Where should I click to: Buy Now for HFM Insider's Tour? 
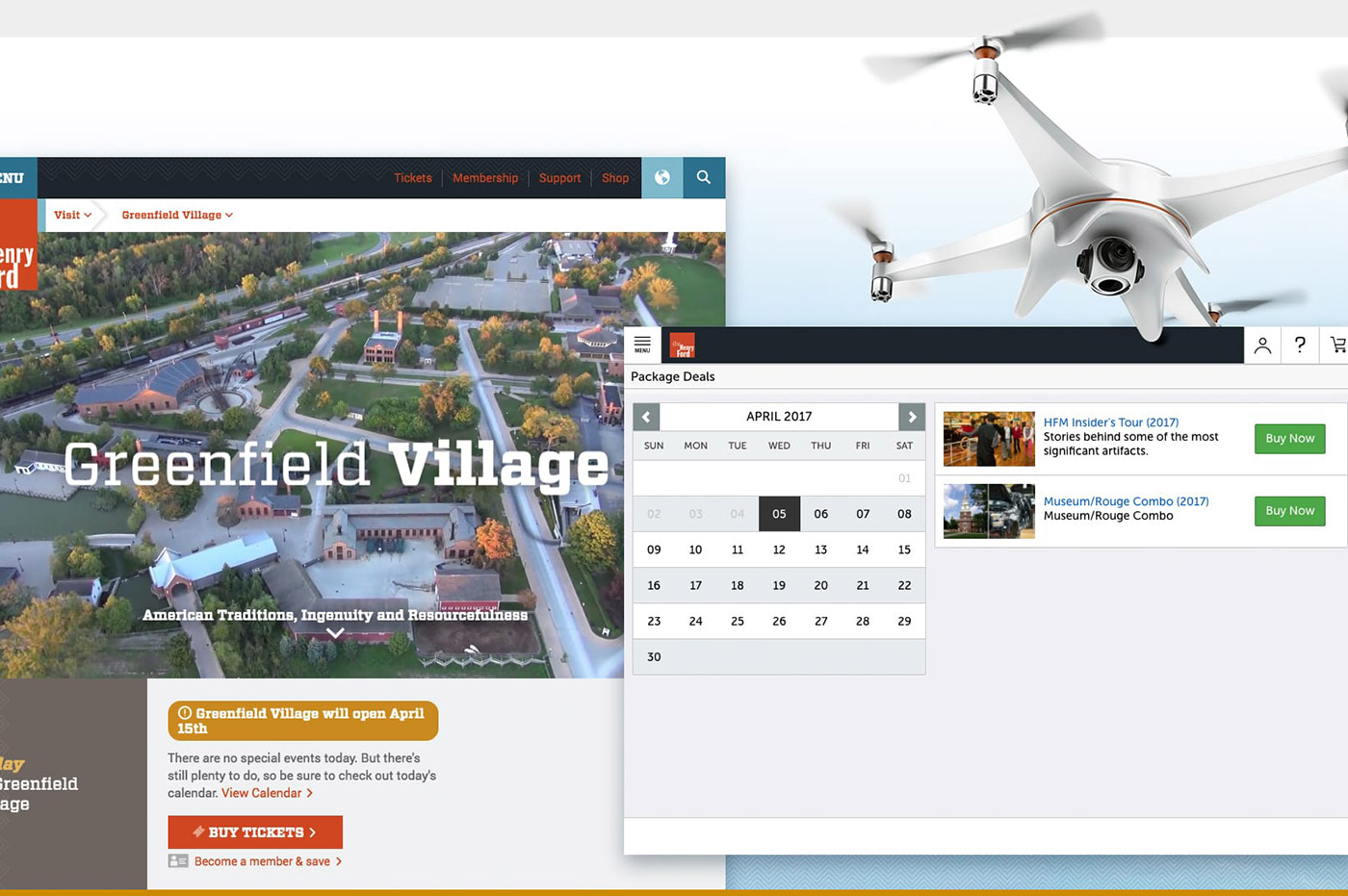(1289, 439)
